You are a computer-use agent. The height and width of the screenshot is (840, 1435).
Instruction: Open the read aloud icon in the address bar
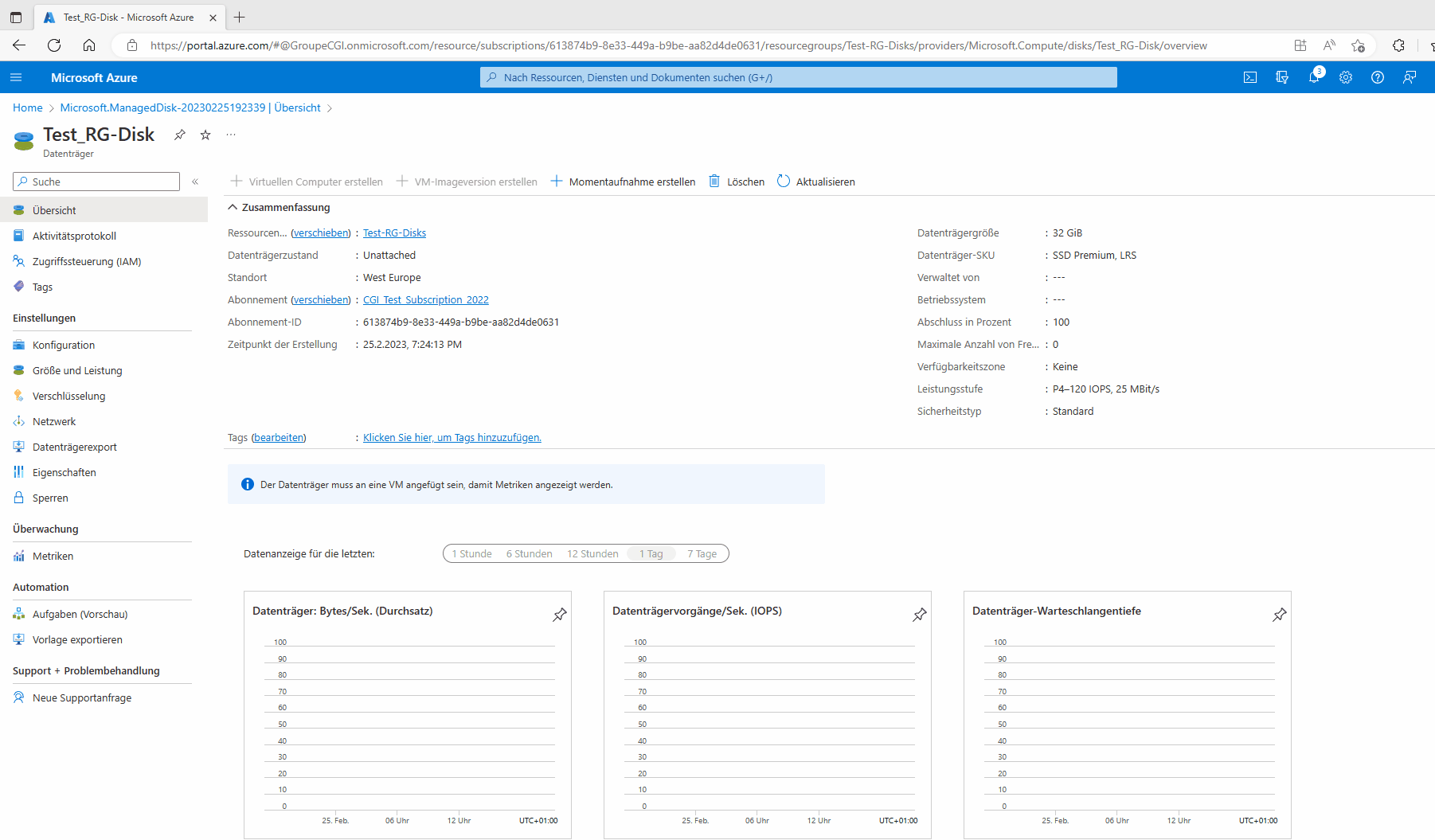pyautogui.click(x=1329, y=45)
